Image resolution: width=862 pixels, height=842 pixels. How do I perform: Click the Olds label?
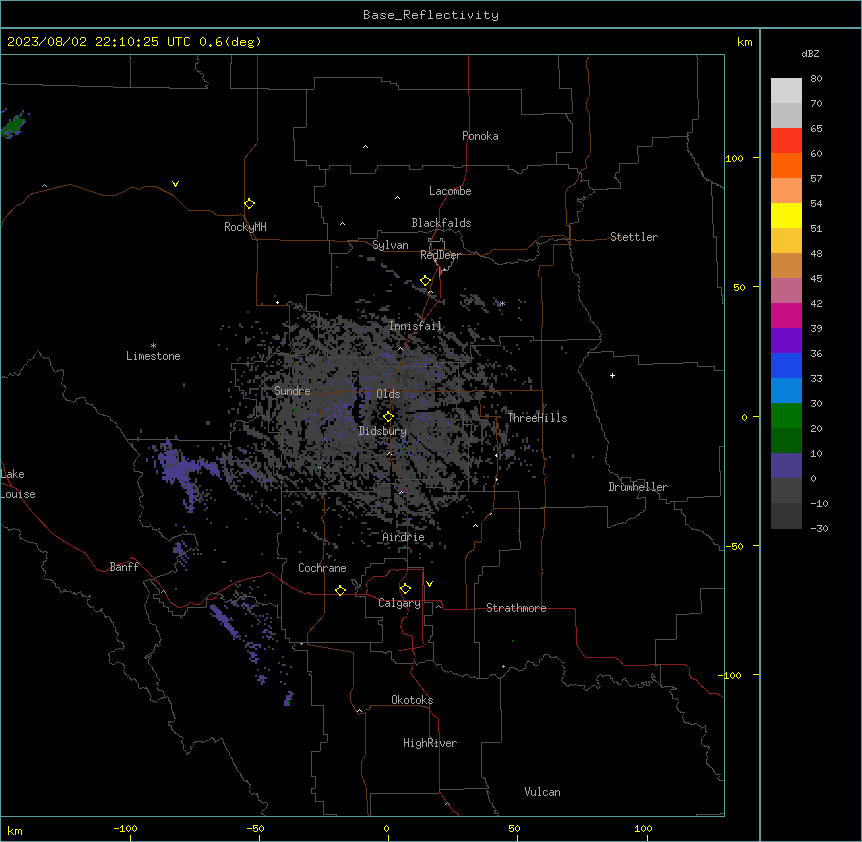coord(388,394)
